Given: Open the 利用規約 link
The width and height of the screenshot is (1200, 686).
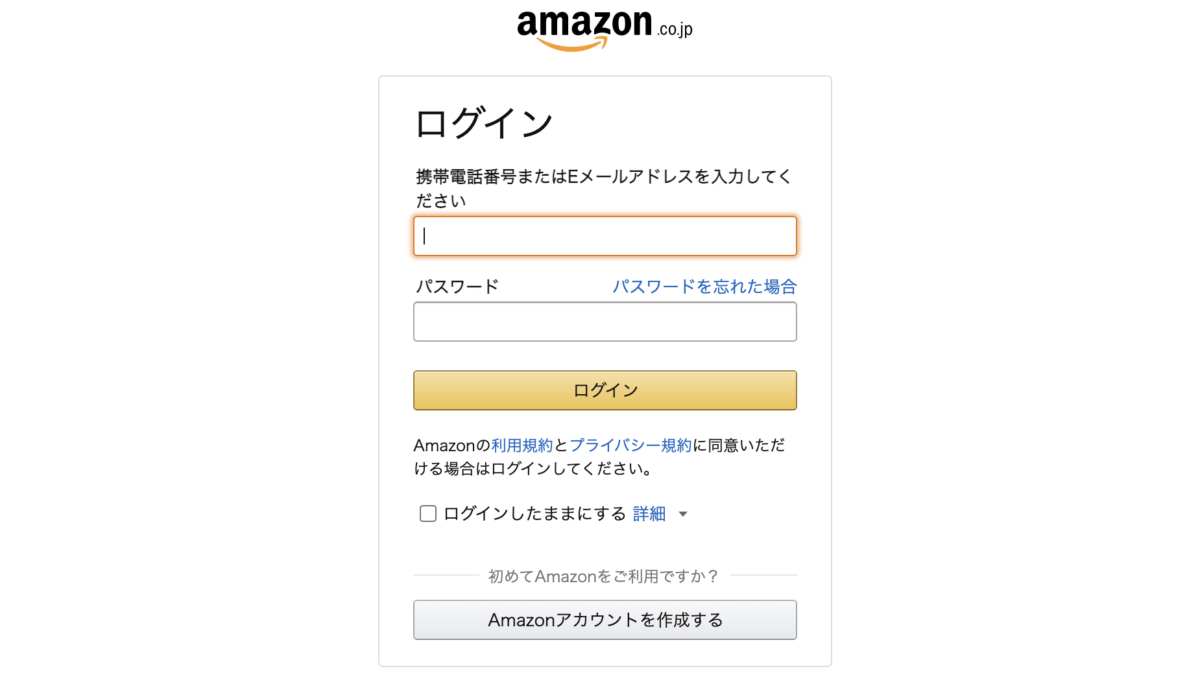Looking at the screenshot, I should click(522, 445).
